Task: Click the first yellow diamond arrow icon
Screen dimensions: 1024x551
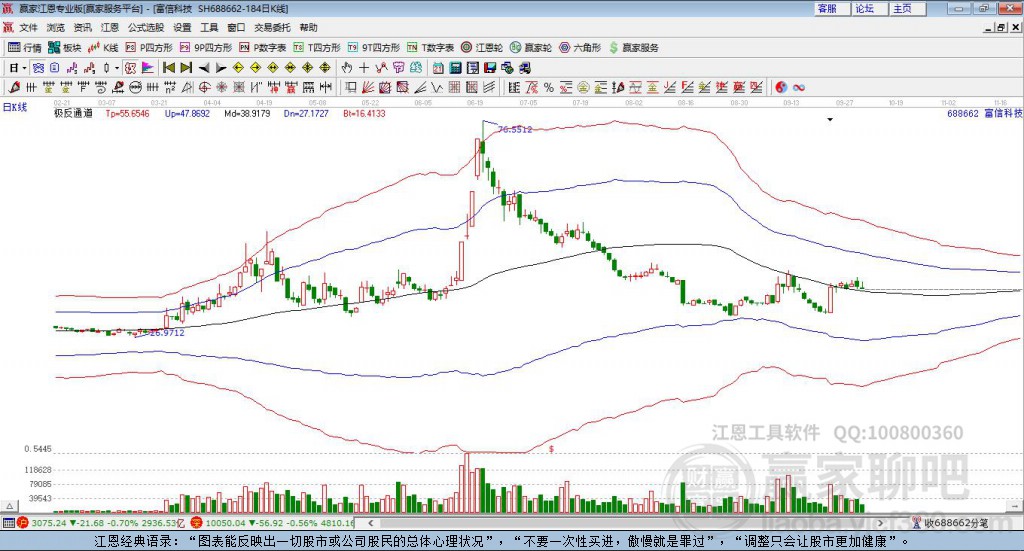Action: [x=238, y=68]
